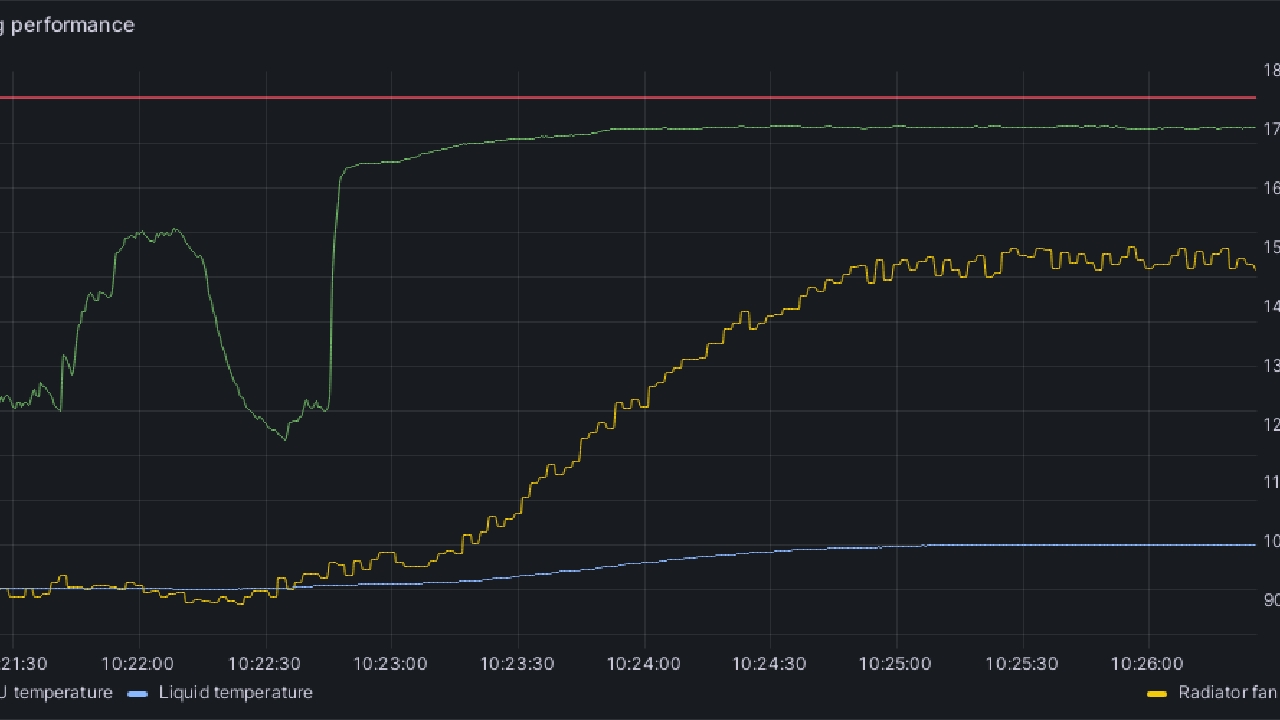The height and width of the screenshot is (720, 1280).
Task: Select the 10:23:30 tick on time axis
Action: click(518, 663)
